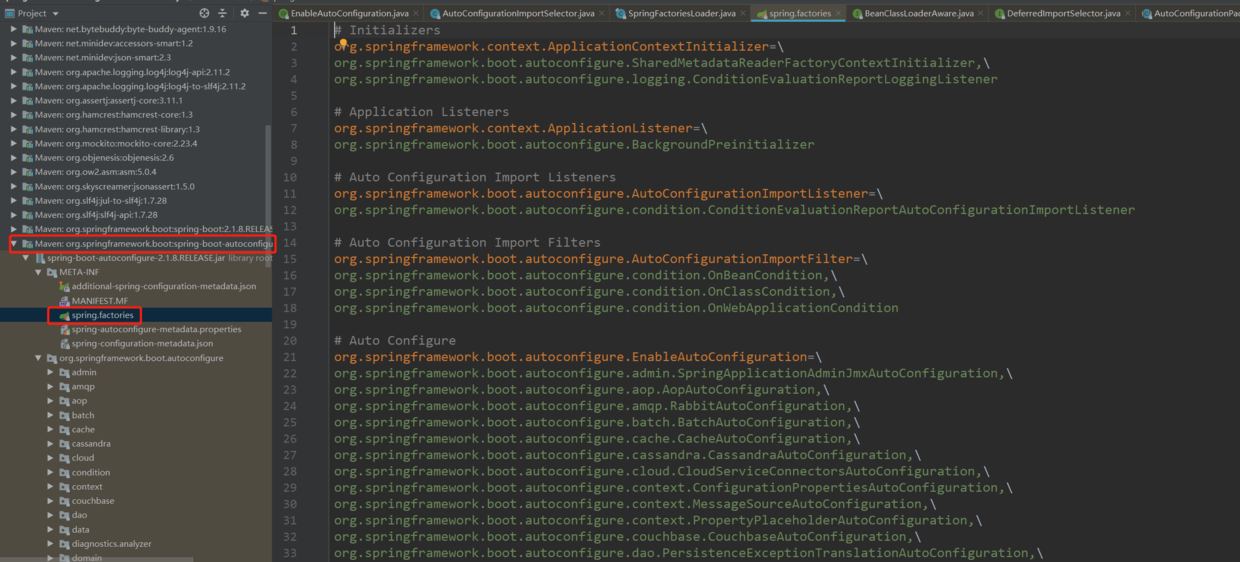Close the EnableAutoConfiguration.java tab
Image resolution: width=1240 pixels, height=562 pixels.
[x=416, y=13]
